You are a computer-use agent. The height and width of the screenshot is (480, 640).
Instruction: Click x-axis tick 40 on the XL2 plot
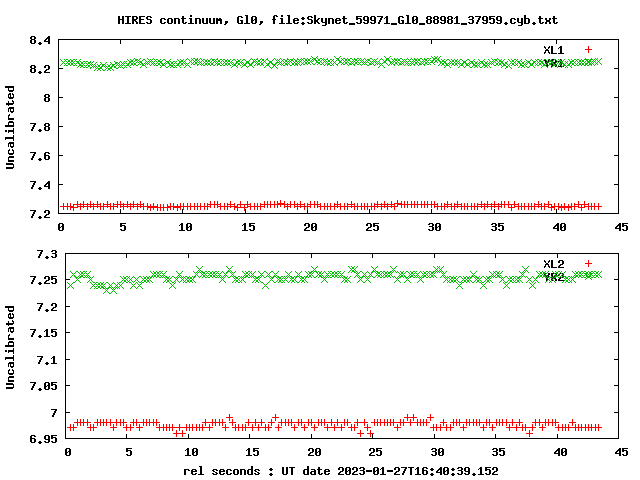560,452
